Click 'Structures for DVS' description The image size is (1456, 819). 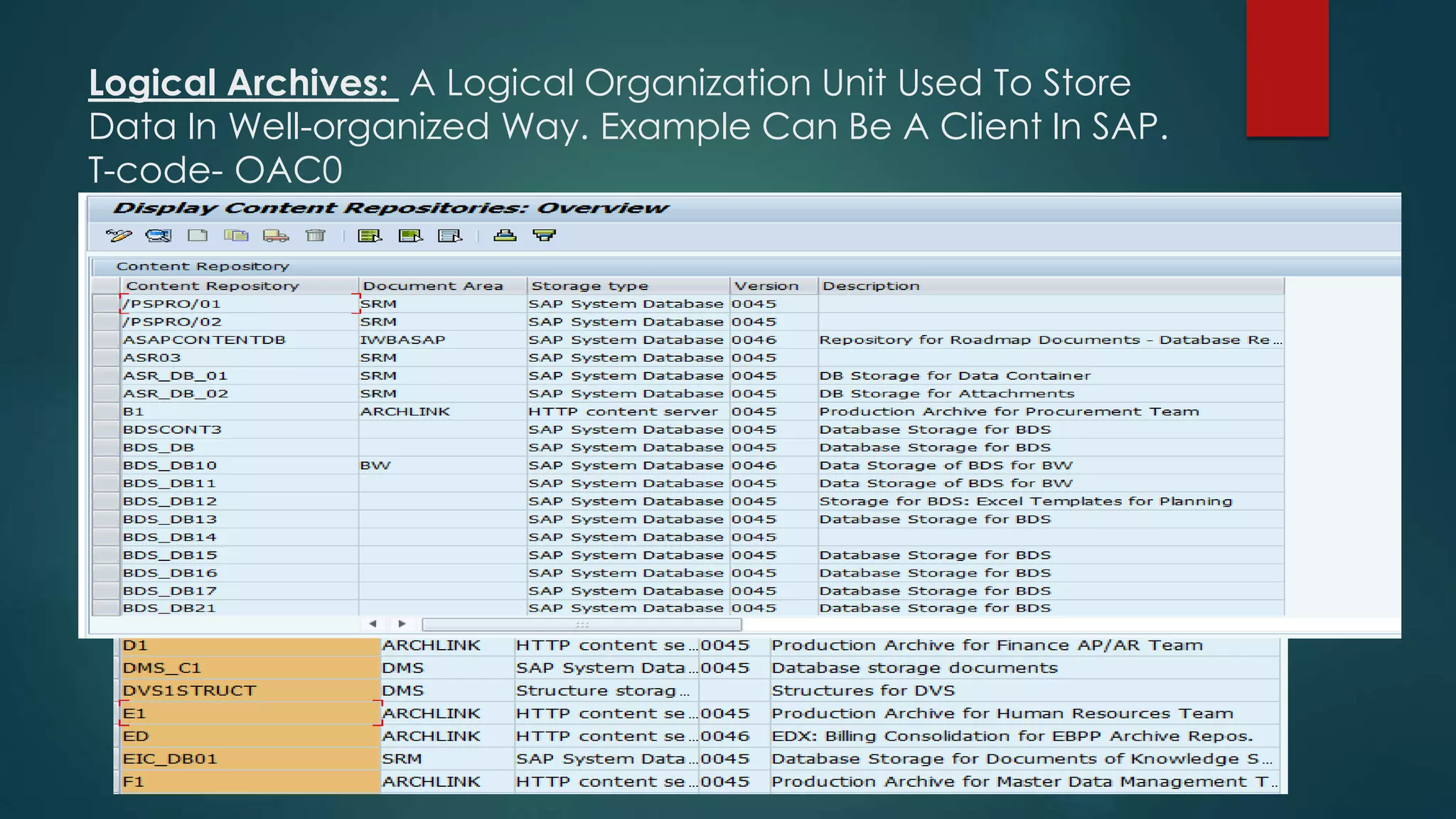864,690
